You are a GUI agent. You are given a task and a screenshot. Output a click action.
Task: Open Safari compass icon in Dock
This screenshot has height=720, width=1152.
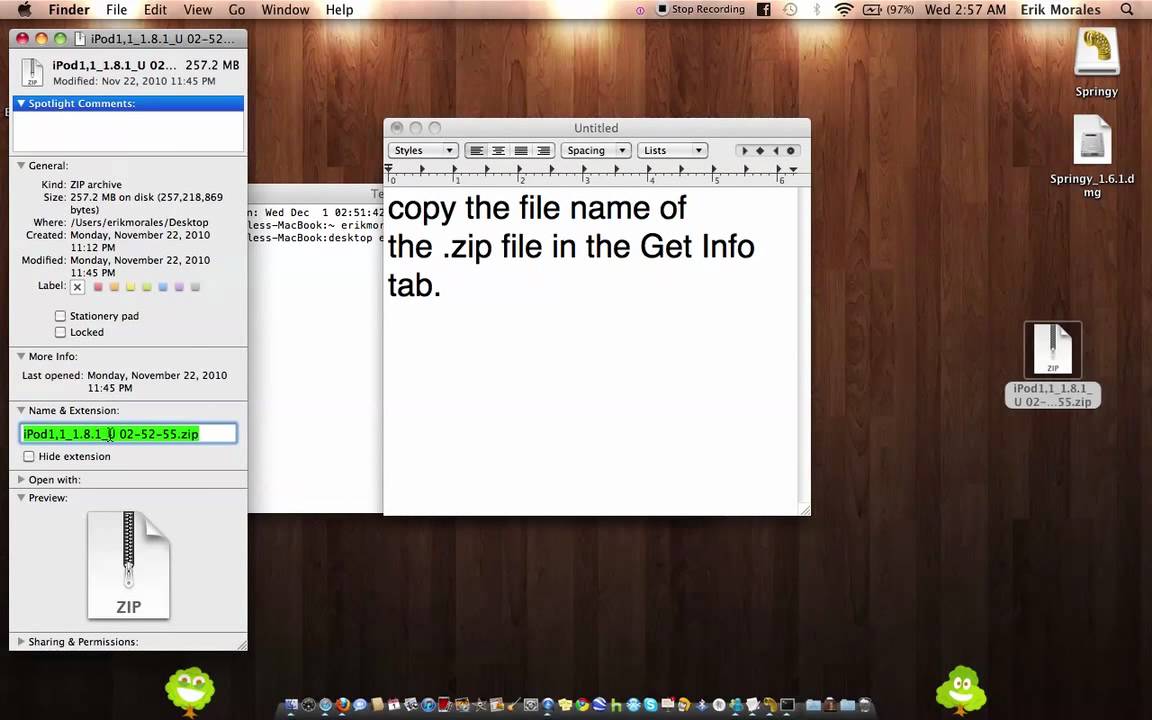point(325,705)
